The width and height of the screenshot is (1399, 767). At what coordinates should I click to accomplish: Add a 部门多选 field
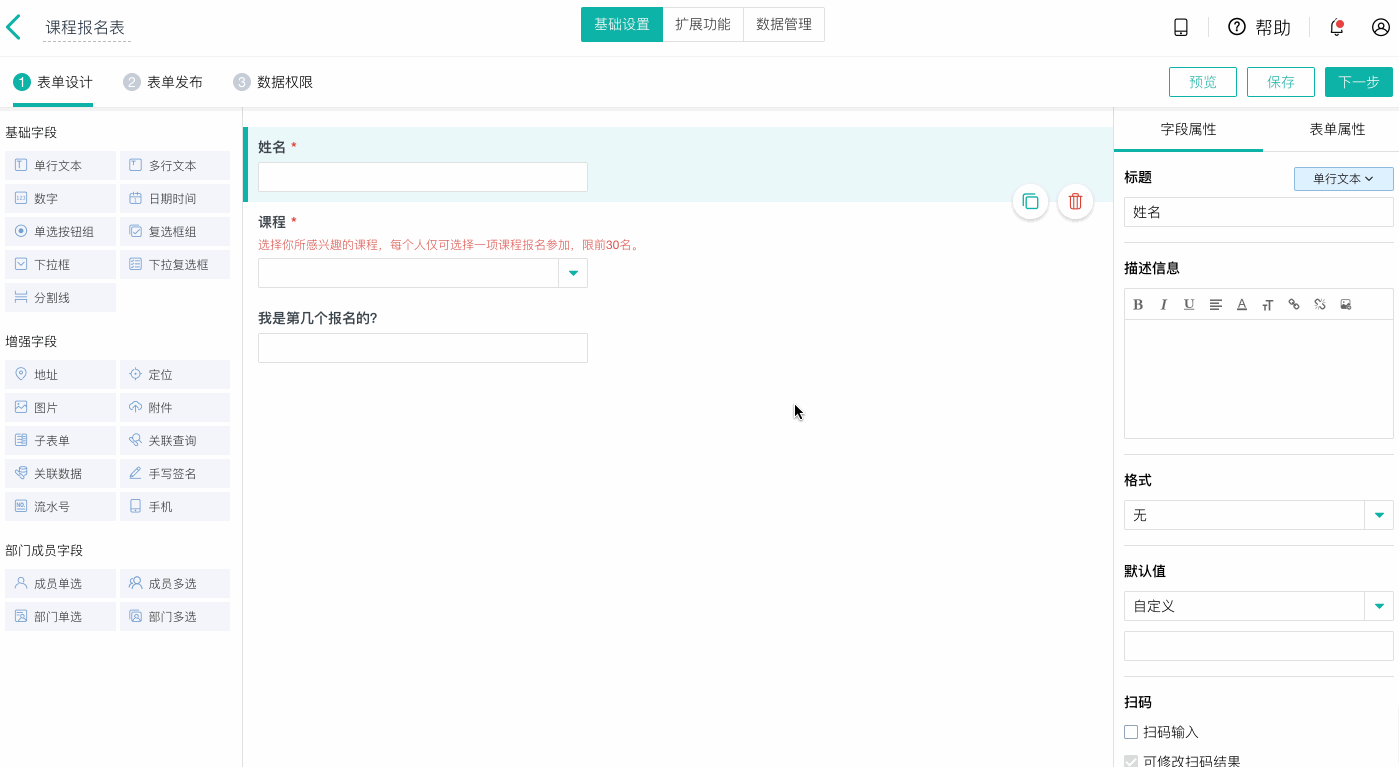175,617
